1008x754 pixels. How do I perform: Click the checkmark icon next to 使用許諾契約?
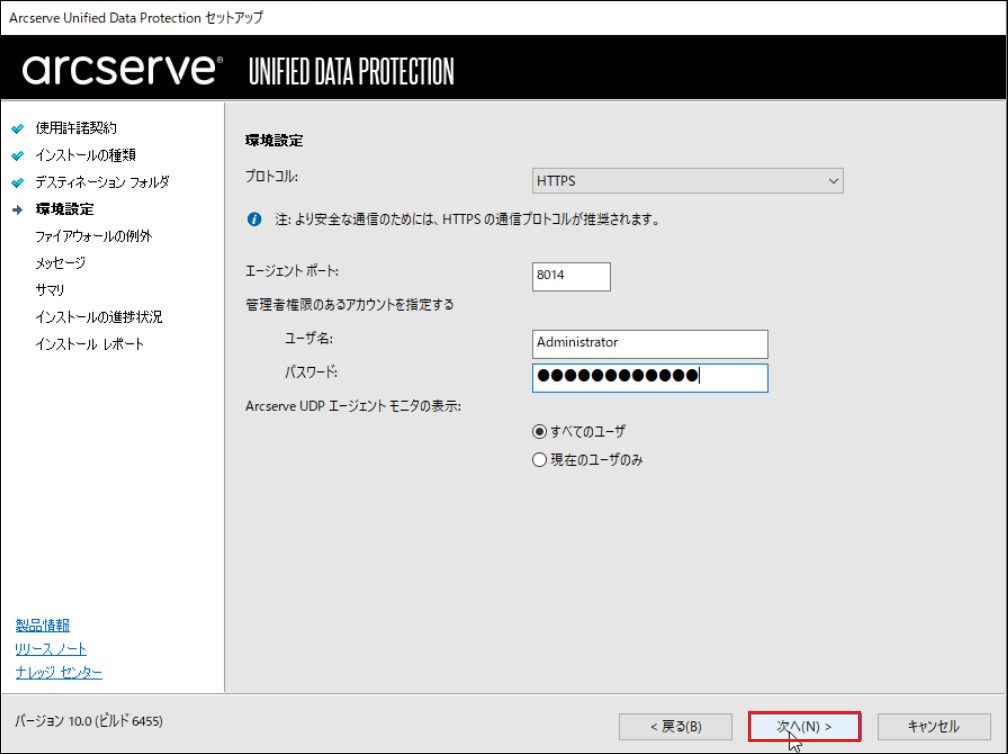18,129
